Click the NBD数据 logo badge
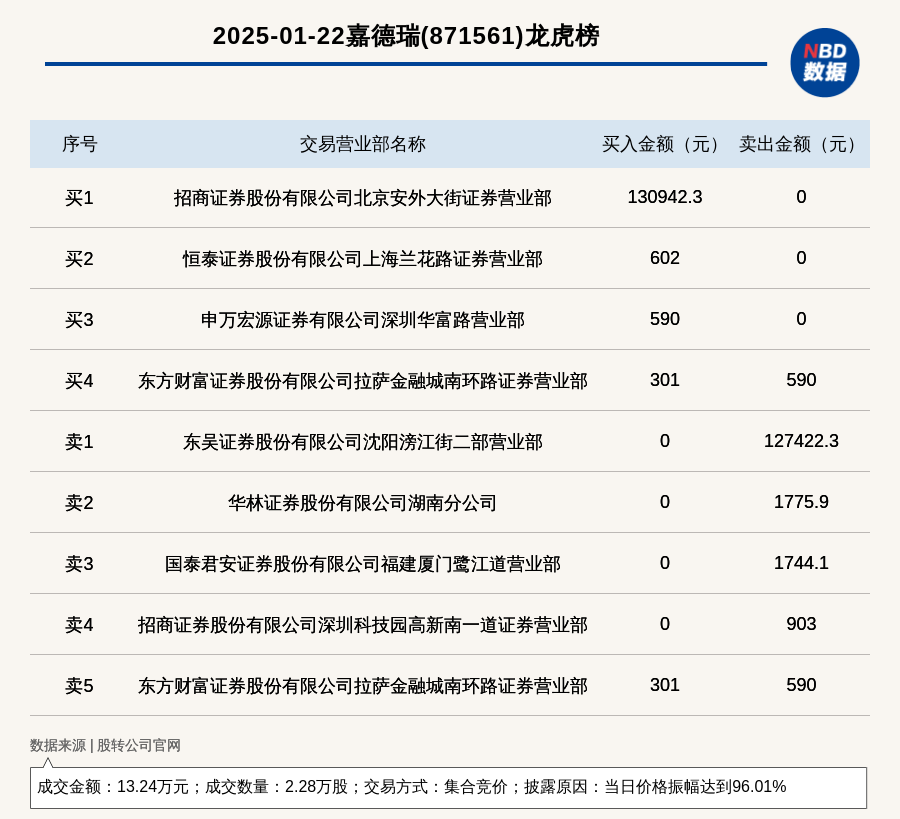 [x=824, y=63]
